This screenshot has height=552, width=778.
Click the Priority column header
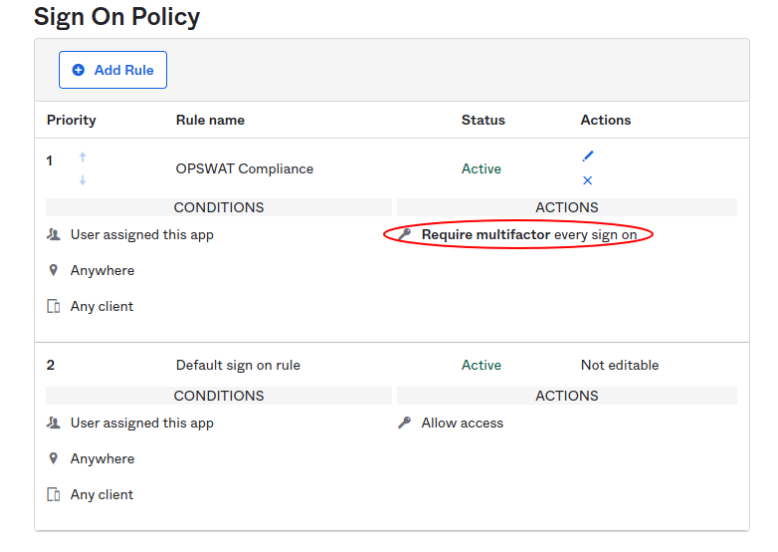(71, 120)
